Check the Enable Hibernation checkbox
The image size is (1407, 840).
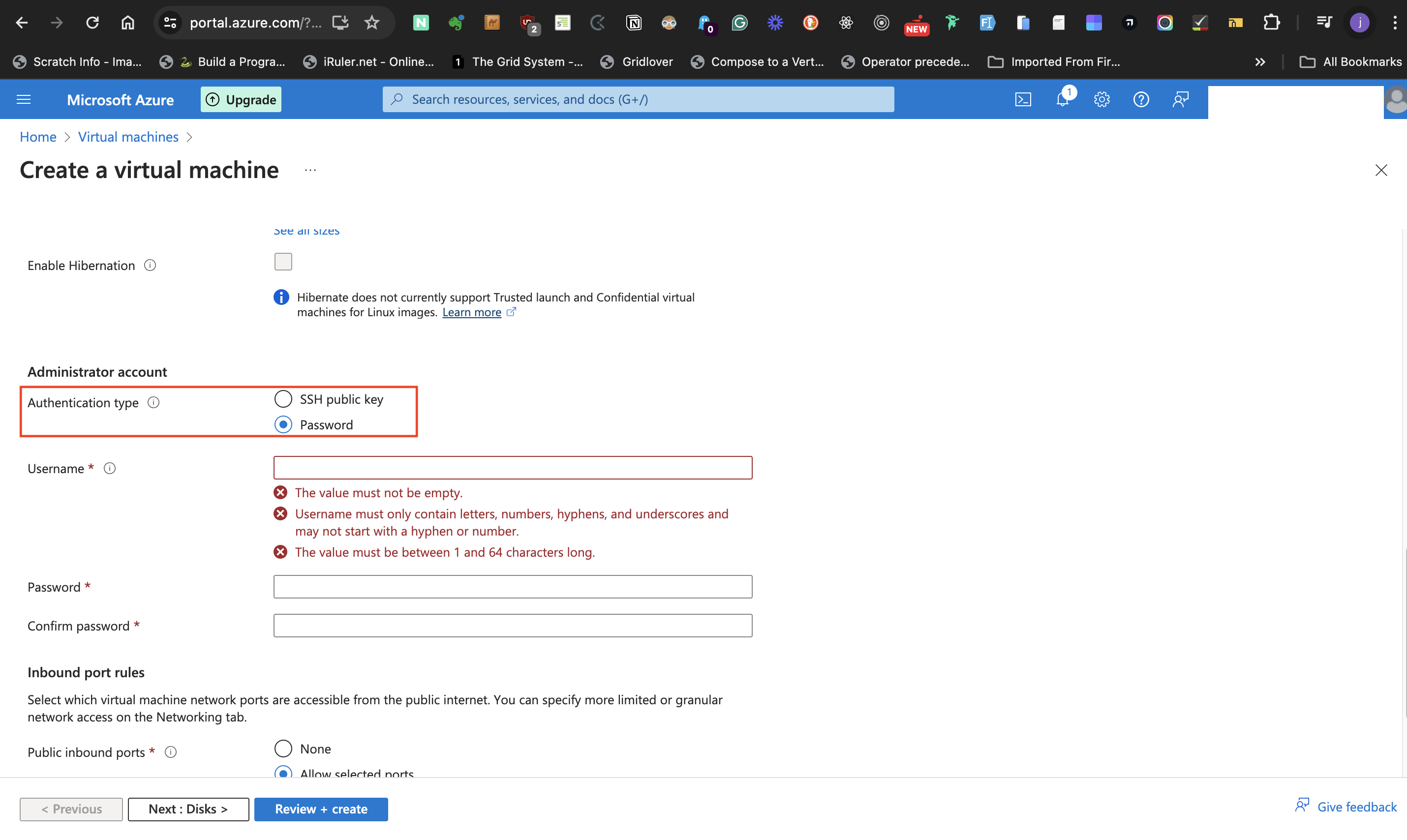(283, 262)
